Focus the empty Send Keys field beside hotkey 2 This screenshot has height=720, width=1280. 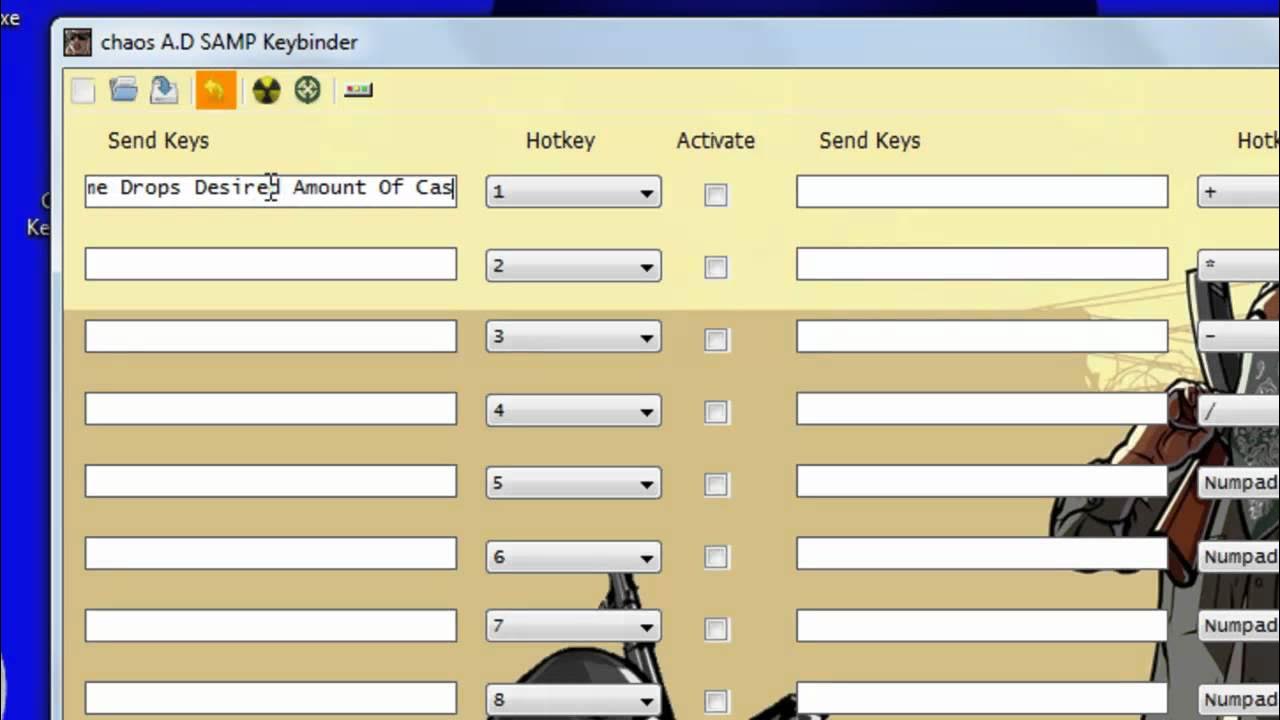271,264
